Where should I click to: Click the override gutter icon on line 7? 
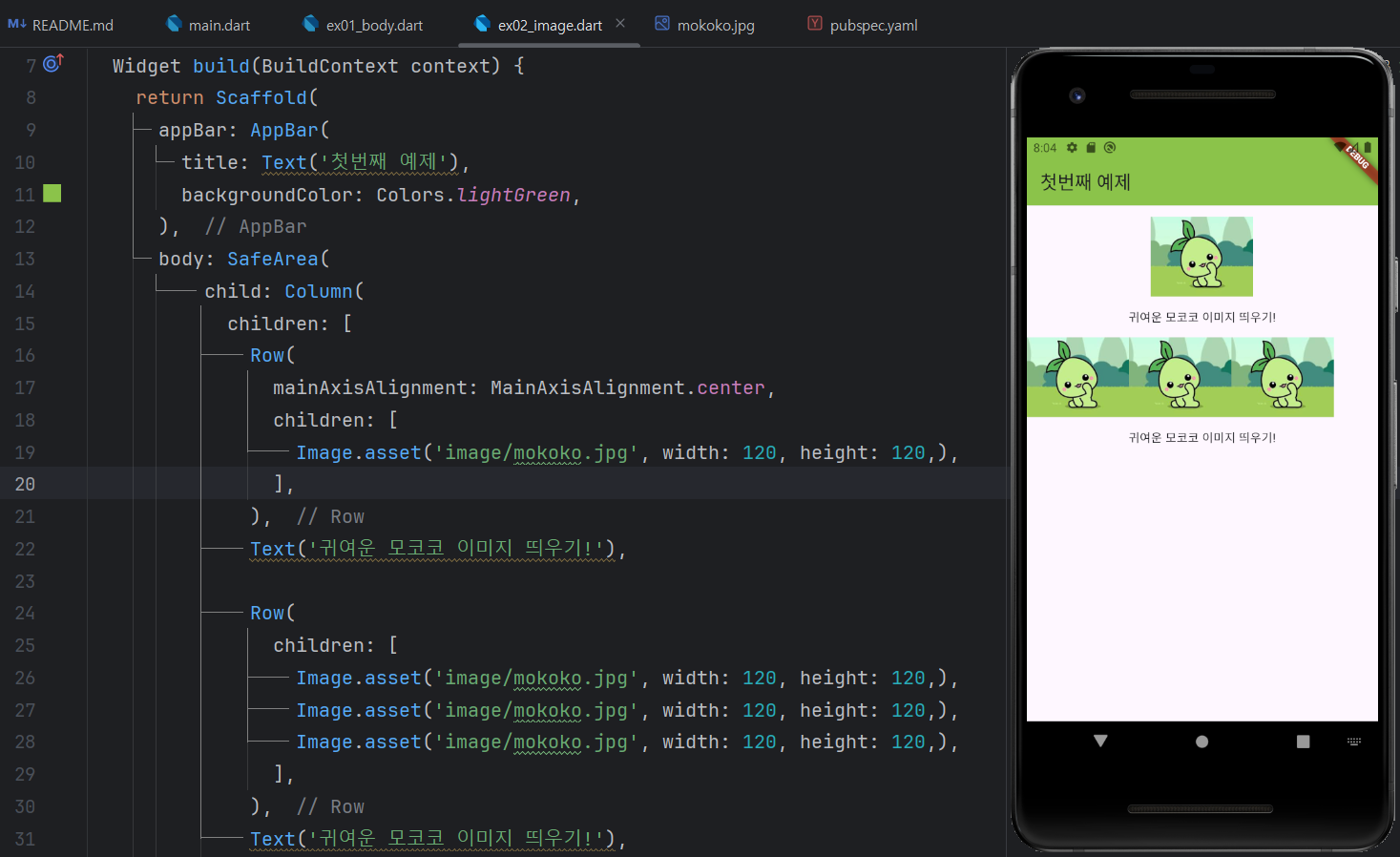pos(53,64)
